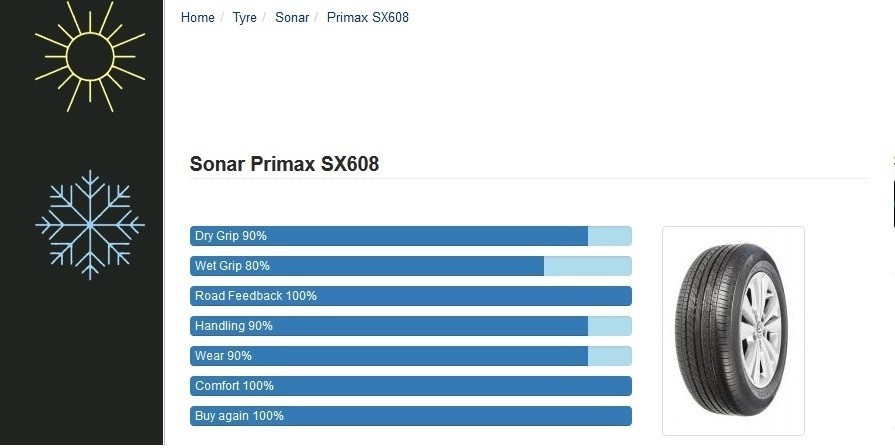Click the light unfilled end of Wear bar
This screenshot has width=895, height=448.
609,356
